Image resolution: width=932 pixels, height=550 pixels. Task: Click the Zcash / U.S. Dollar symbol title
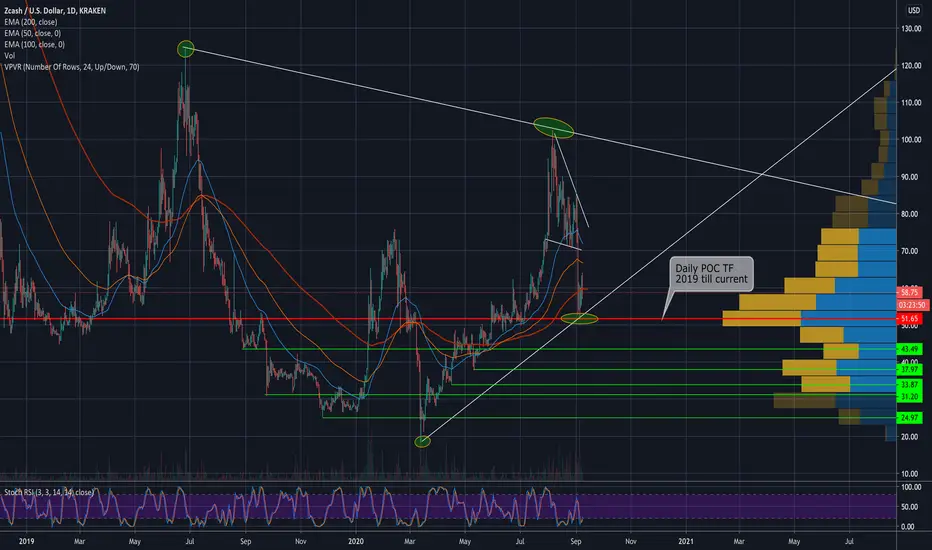pyautogui.click(x=55, y=11)
